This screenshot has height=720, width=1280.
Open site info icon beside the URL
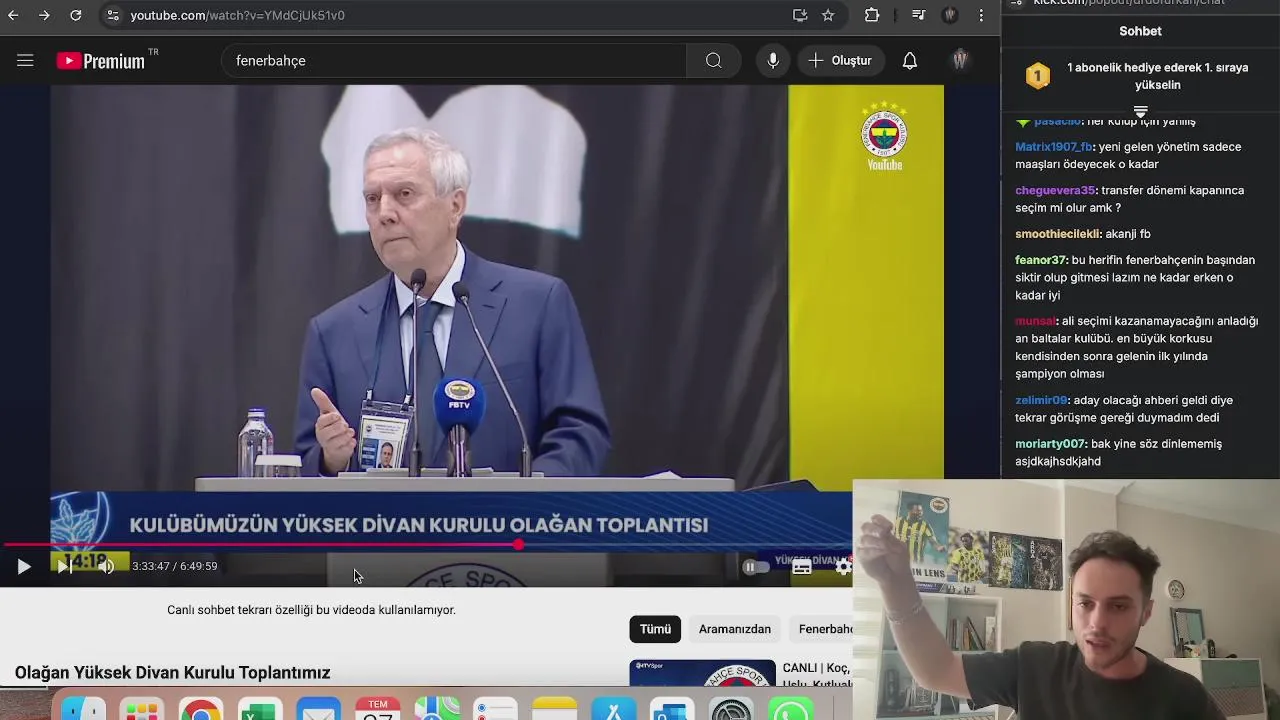113,15
